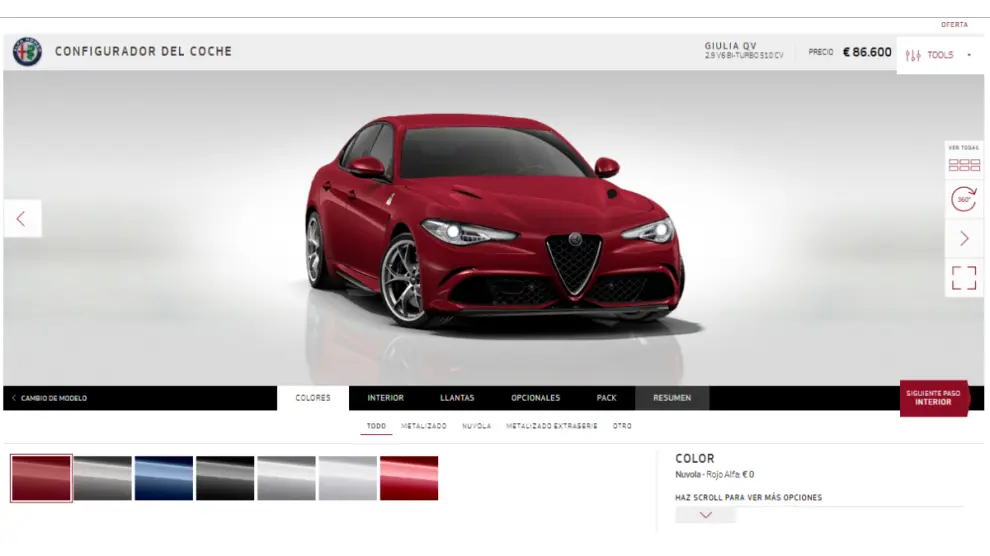Open the Pack tab
The width and height of the screenshot is (990, 556).
[606, 398]
